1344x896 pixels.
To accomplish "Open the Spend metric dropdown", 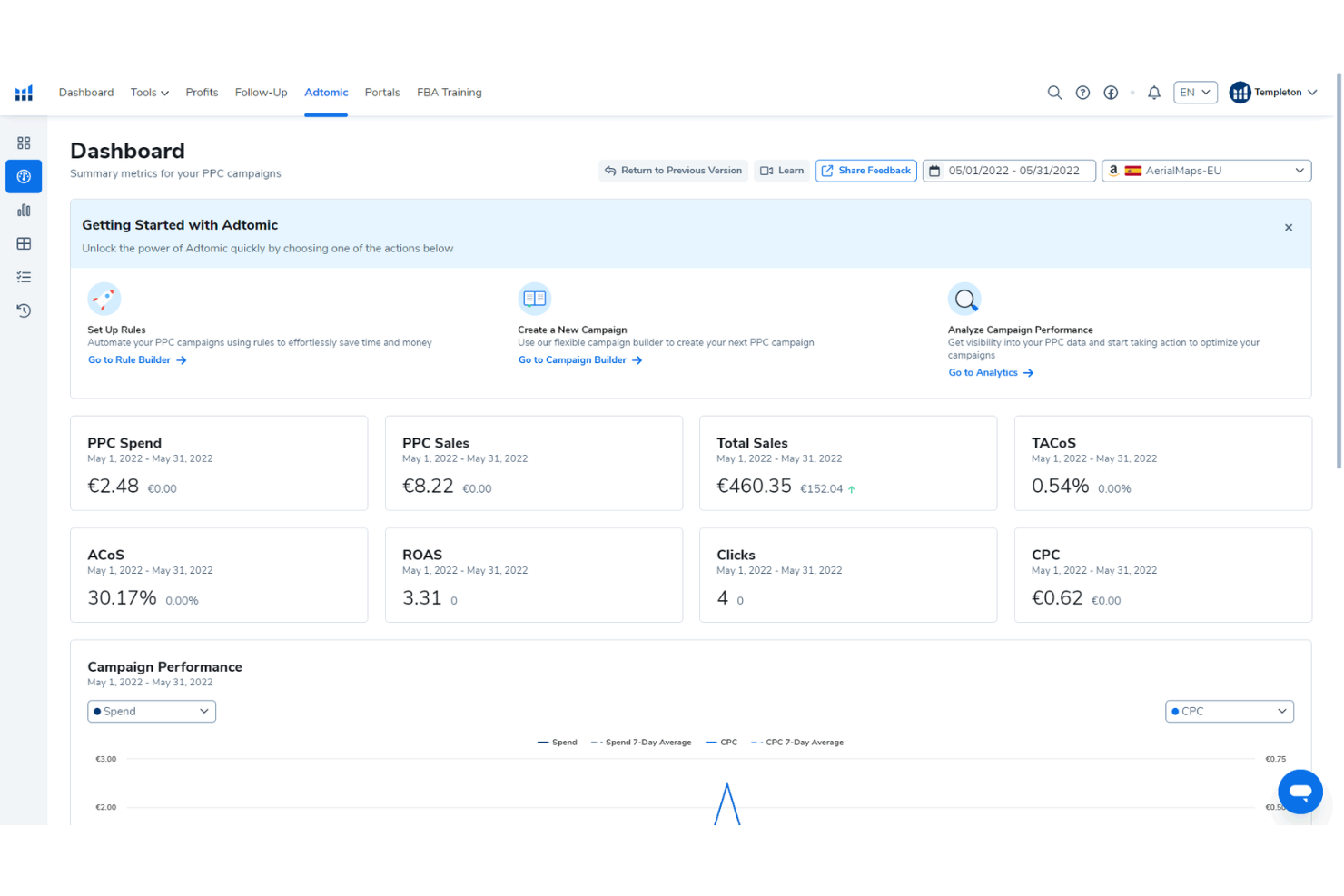I will [x=152, y=712].
